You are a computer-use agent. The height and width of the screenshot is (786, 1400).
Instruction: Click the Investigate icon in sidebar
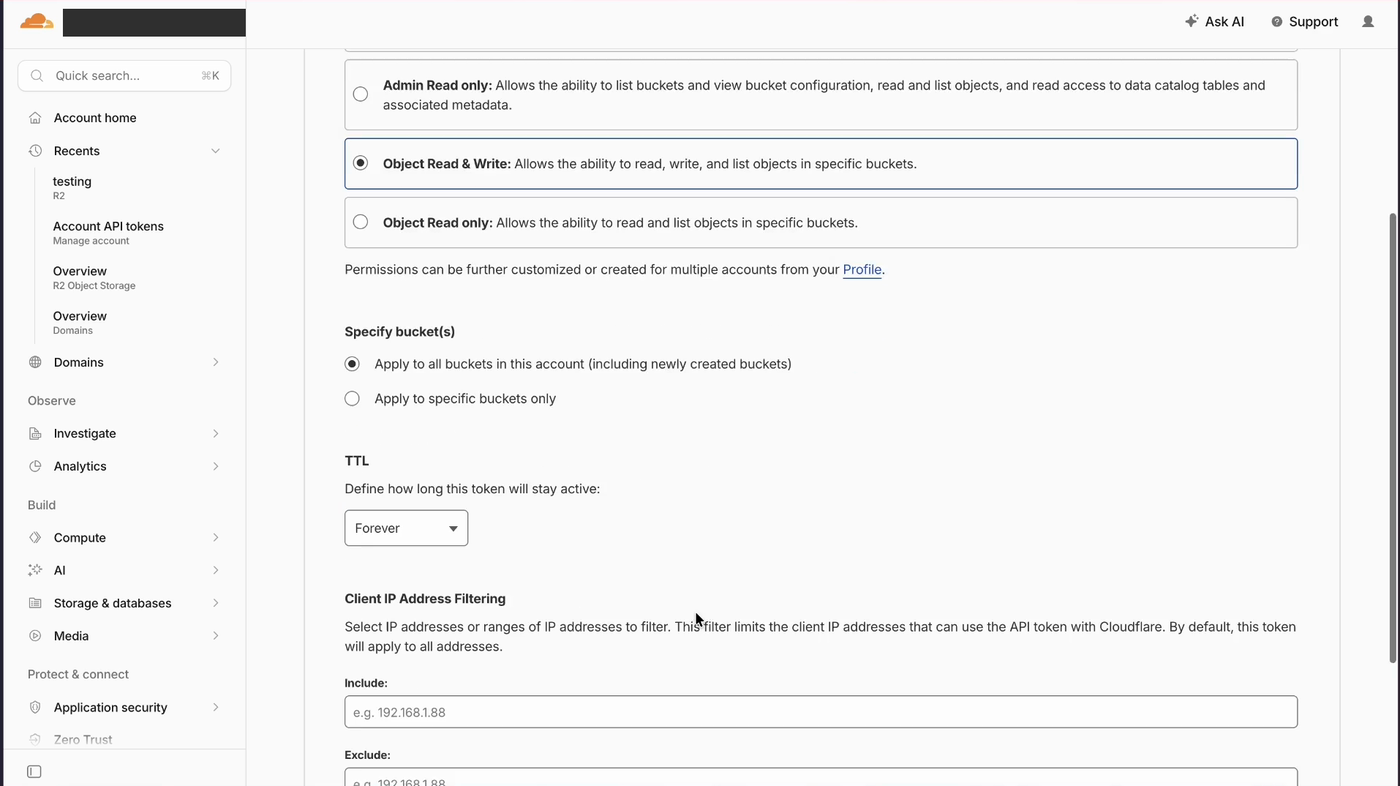(35, 433)
